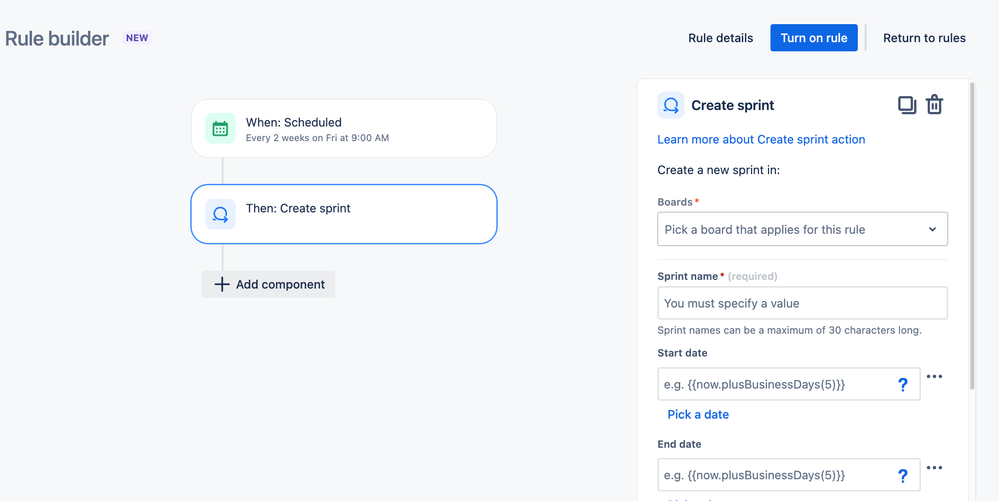Click the blue sprint action icon
The image size is (999, 501).
click(x=220, y=214)
